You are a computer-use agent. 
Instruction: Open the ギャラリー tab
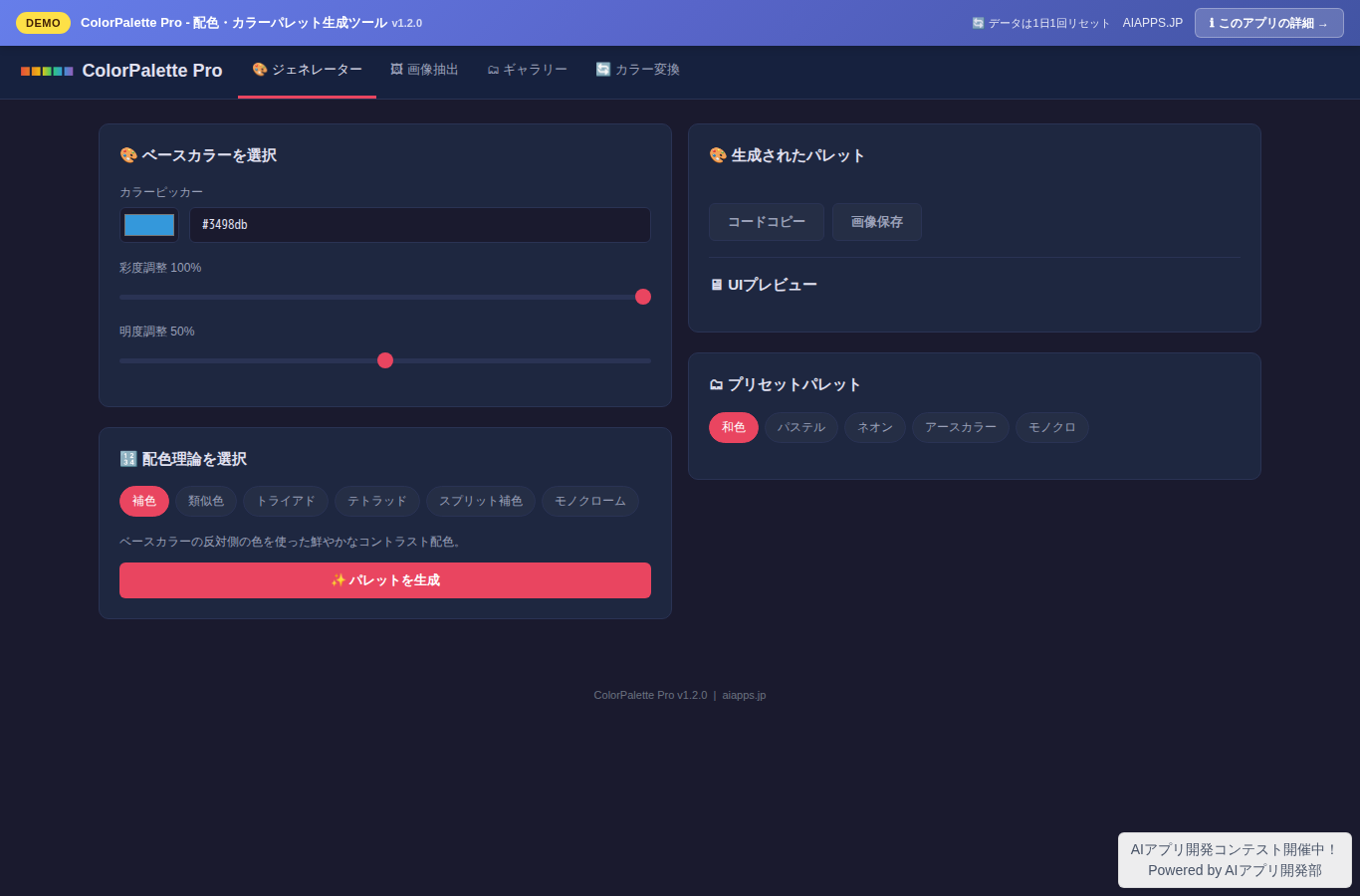point(527,70)
